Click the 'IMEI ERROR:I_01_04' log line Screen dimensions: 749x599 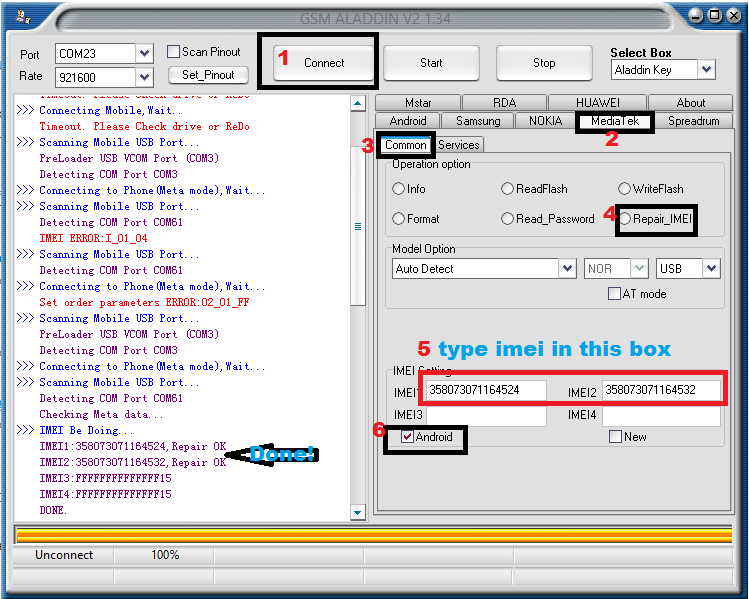point(93,238)
